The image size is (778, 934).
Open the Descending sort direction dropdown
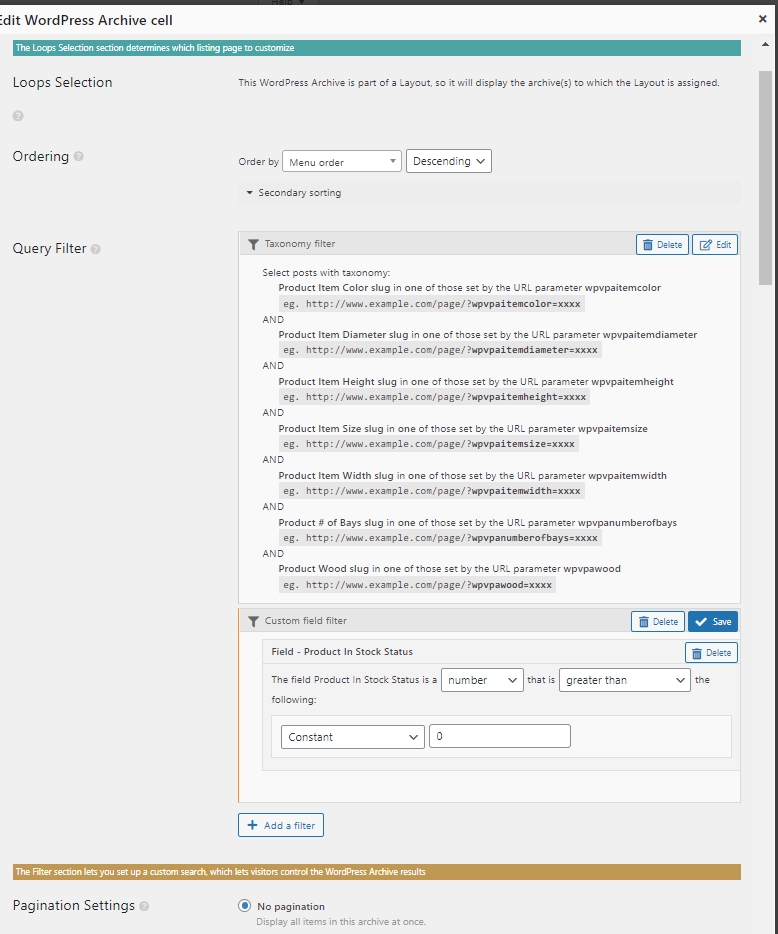(x=449, y=161)
